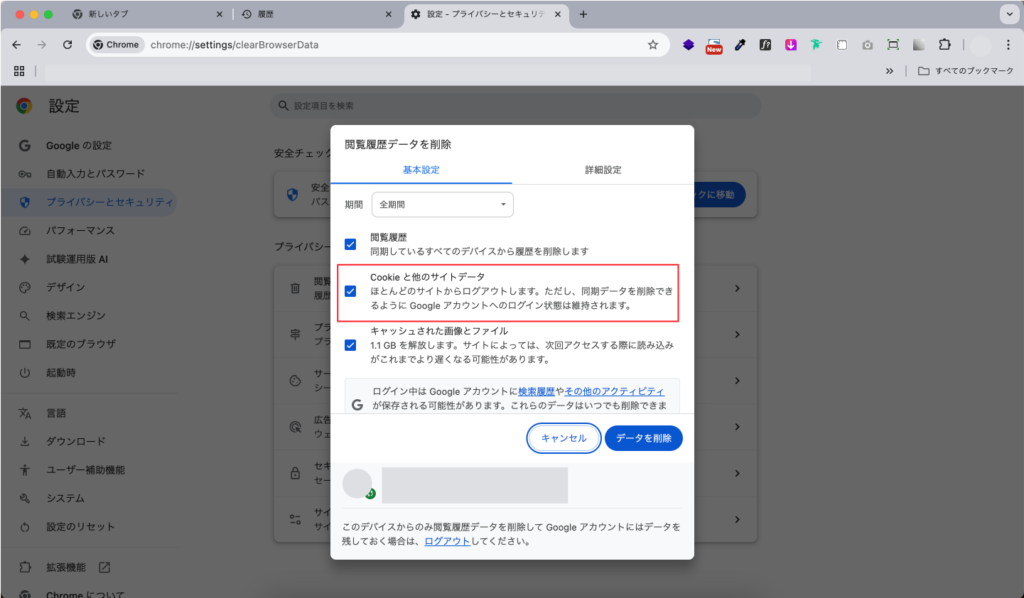Click the 設定項目を検索 search field
1024x598 pixels.
515,106
